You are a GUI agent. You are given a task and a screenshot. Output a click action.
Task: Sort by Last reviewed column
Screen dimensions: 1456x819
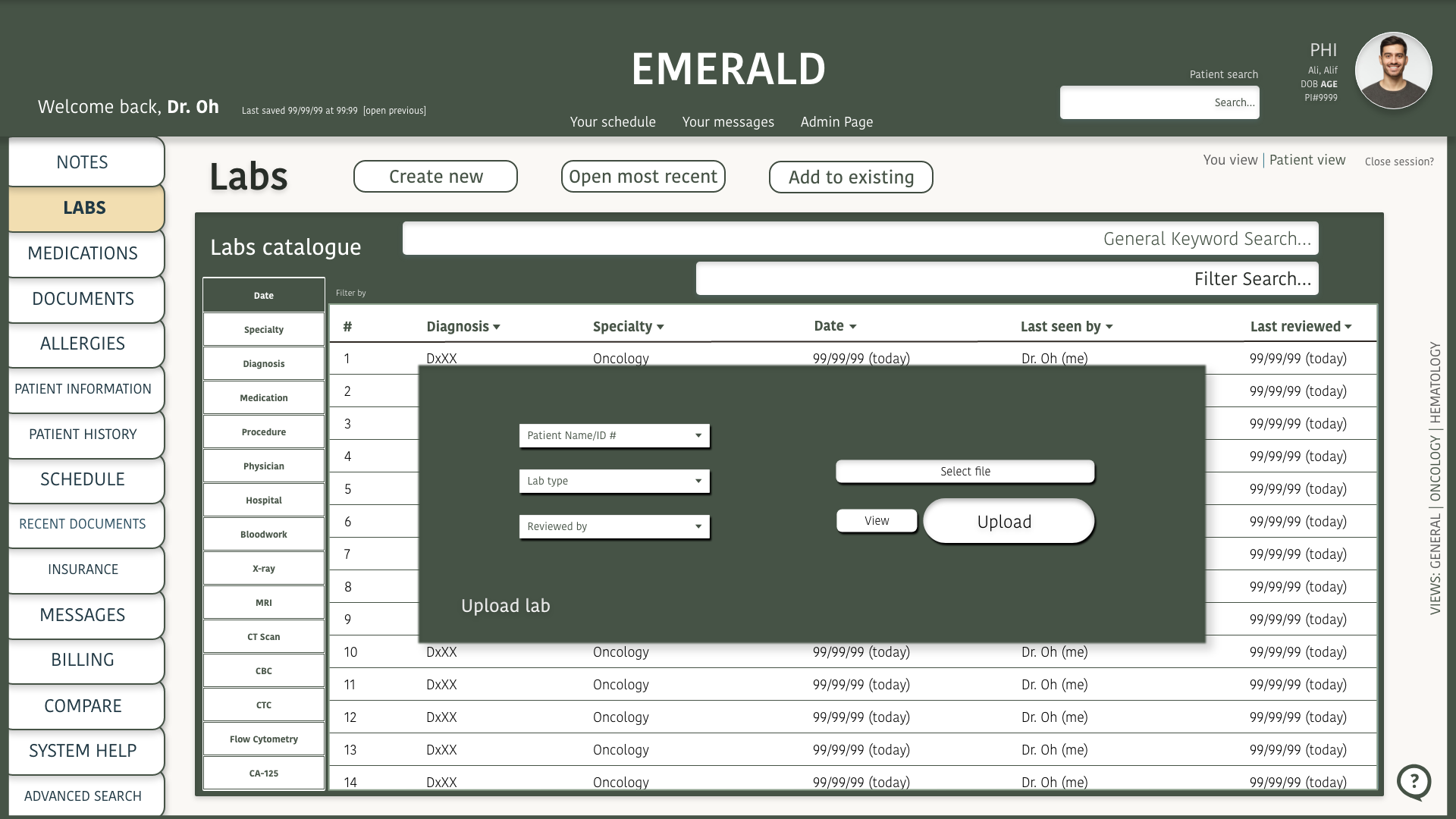1301,326
